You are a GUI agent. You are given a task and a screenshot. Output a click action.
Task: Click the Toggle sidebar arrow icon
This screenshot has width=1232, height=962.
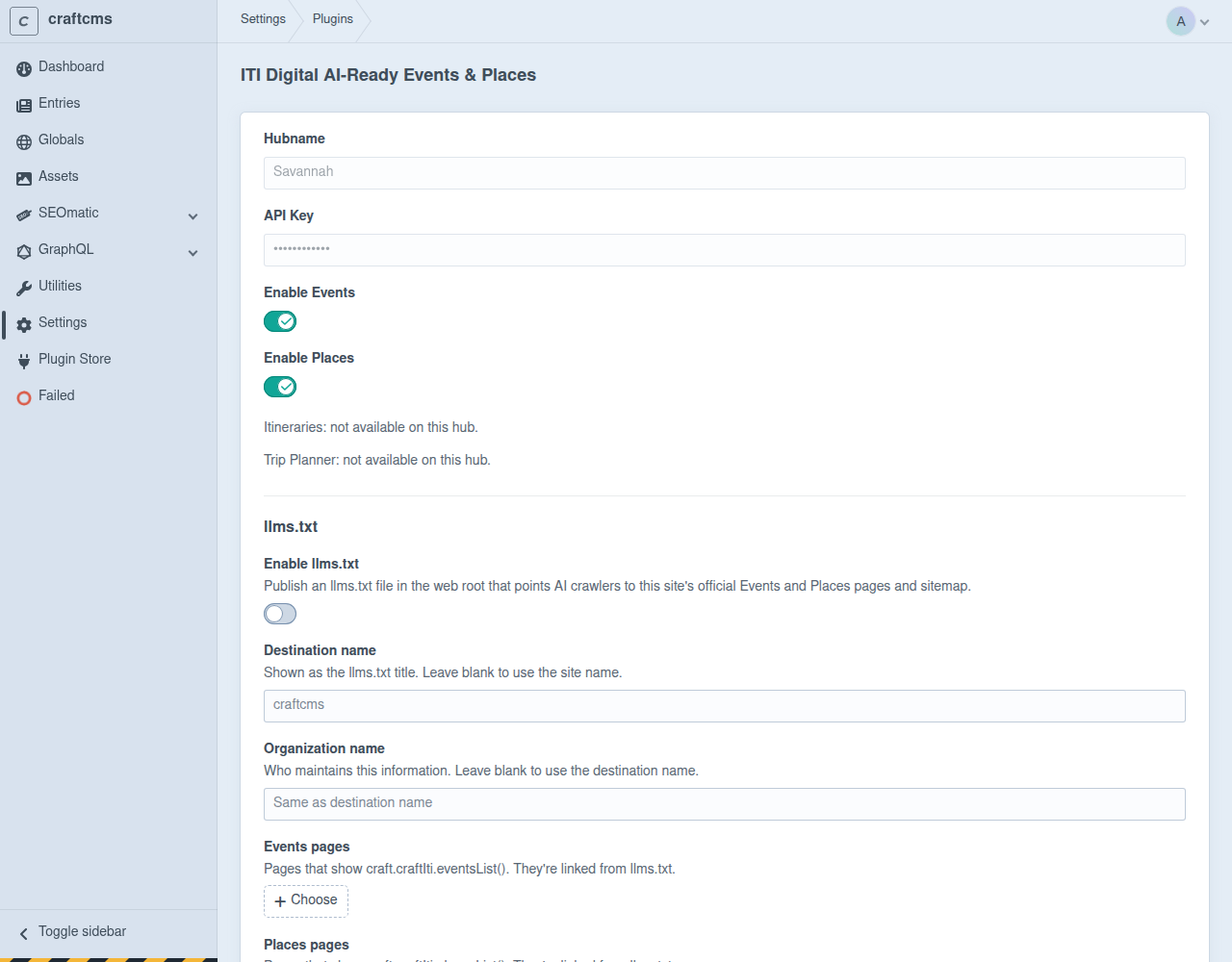(24, 933)
